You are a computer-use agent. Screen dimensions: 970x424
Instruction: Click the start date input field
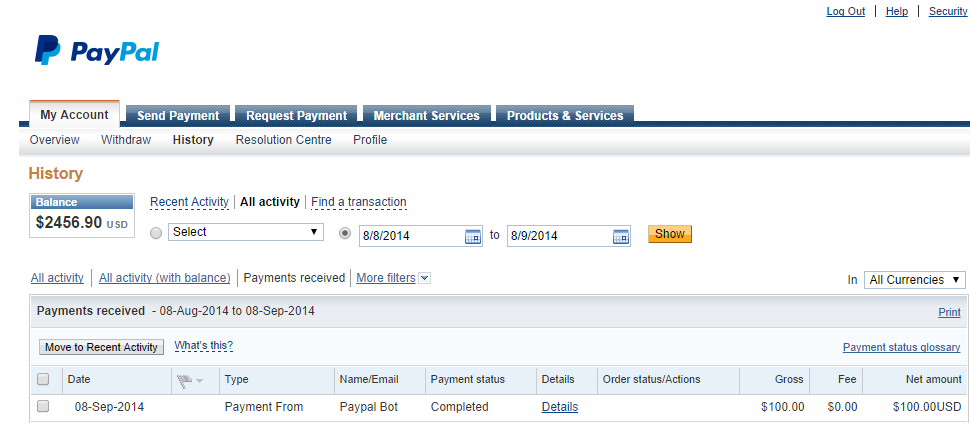coord(410,236)
